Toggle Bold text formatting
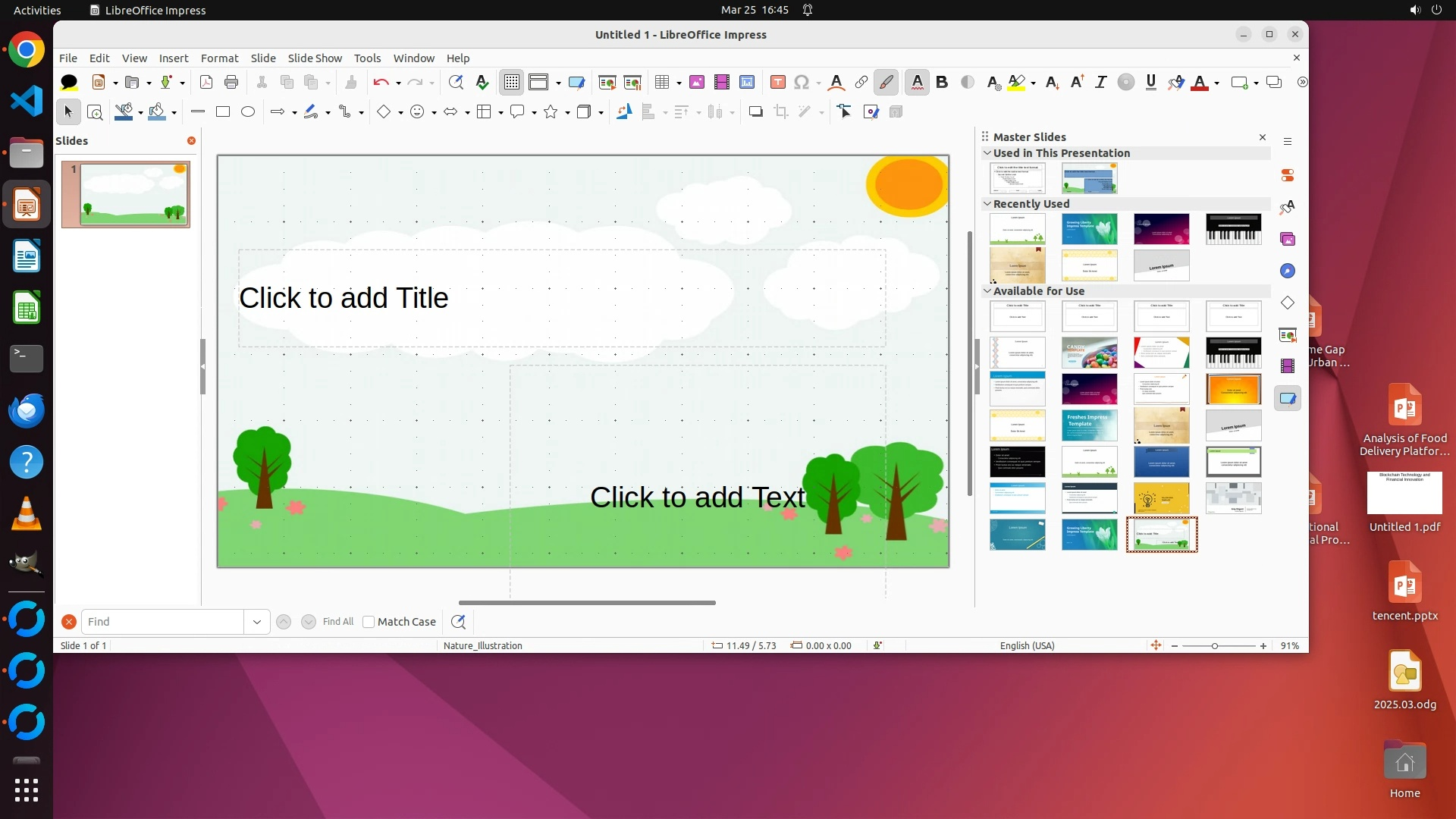Viewport: 1456px width, 819px height. [x=942, y=82]
